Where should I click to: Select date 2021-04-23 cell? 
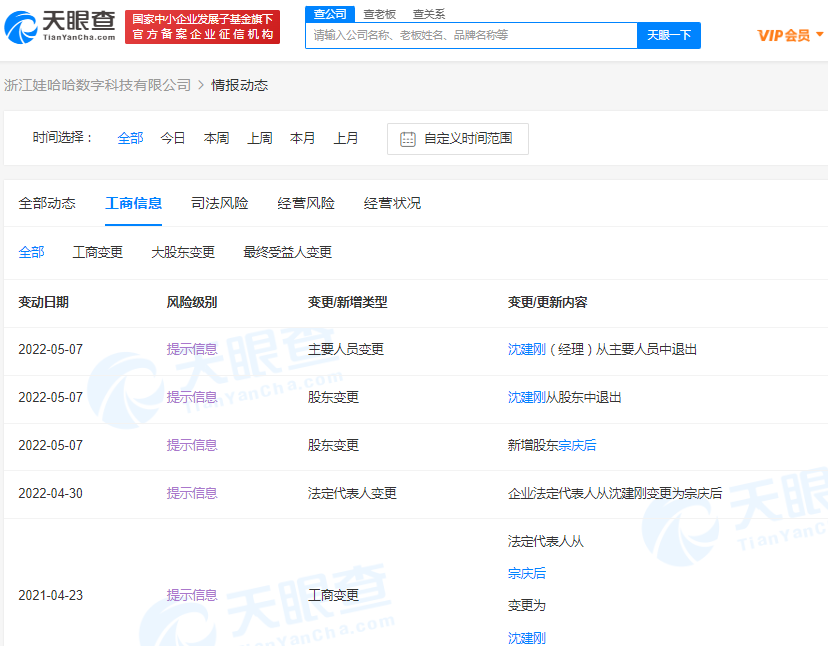(51, 595)
